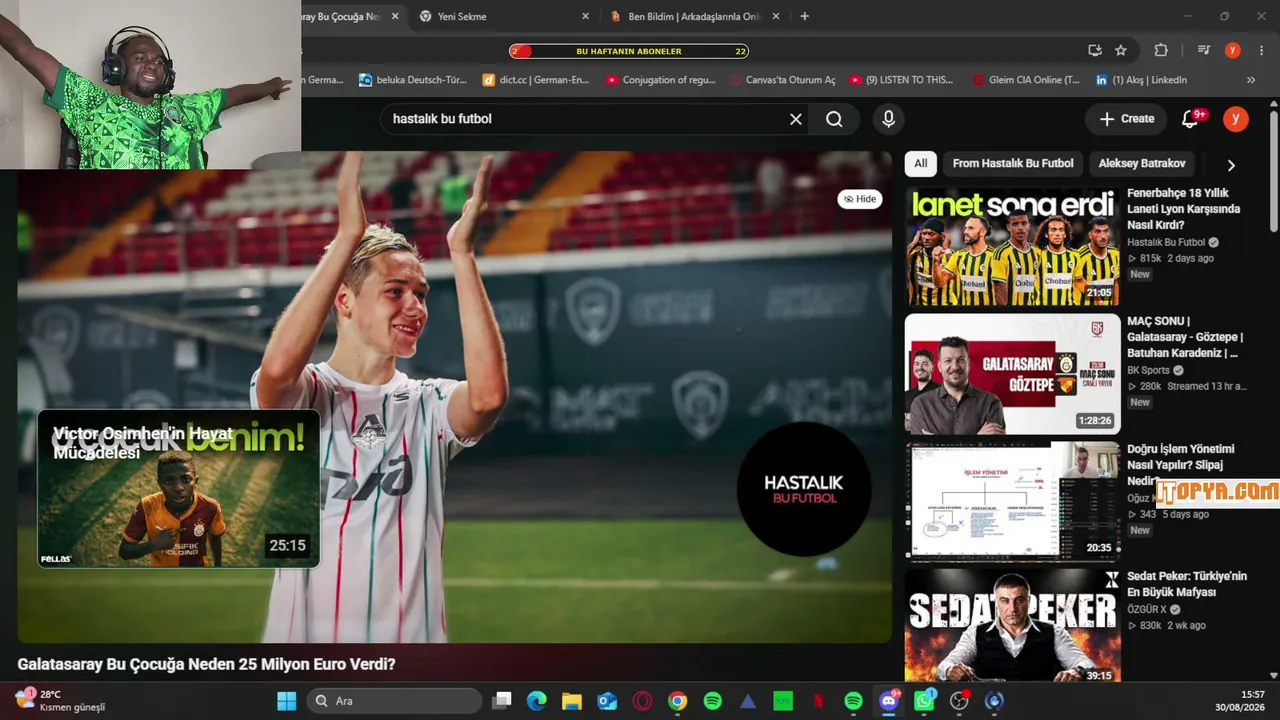Viewport: 1280px width, 720px height.
Task: Open the YouTube notifications bell
Action: [1190, 119]
